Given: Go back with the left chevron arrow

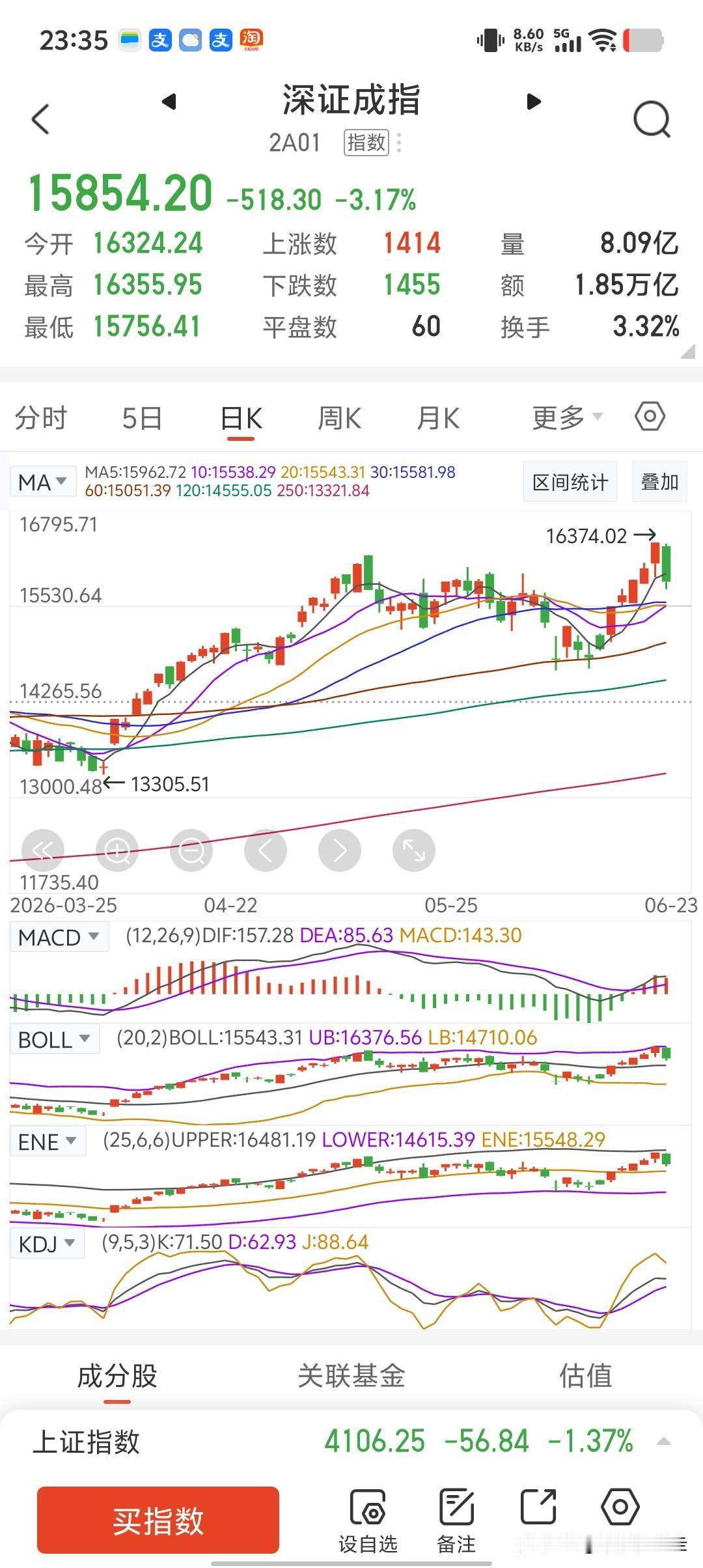Looking at the screenshot, I should (x=40, y=119).
